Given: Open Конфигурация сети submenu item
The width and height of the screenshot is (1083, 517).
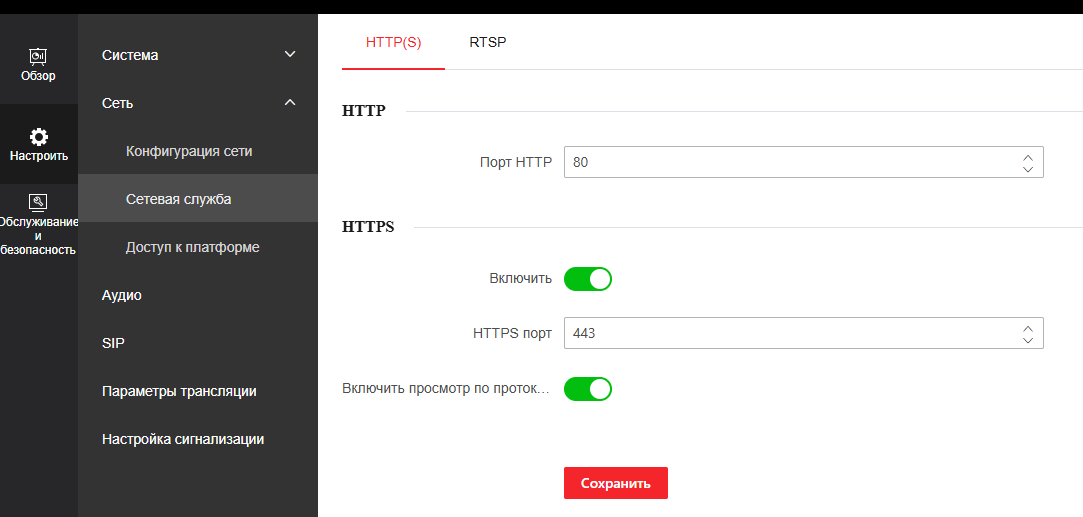Looking at the screenshot, I should [189, 152].
